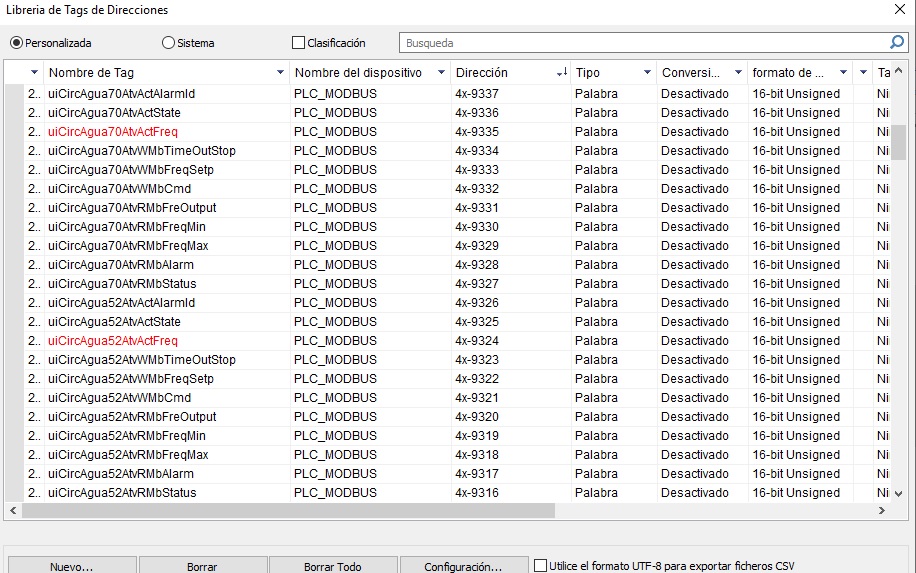Click in the Busqueda search field
916x573 pixels.
click(640, 43)
